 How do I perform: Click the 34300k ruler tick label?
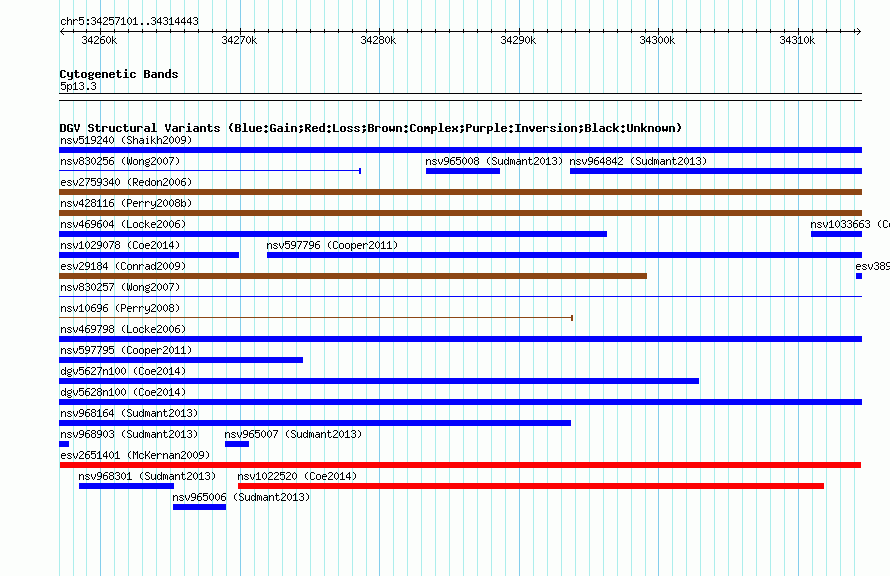click(x=657, y=40)
